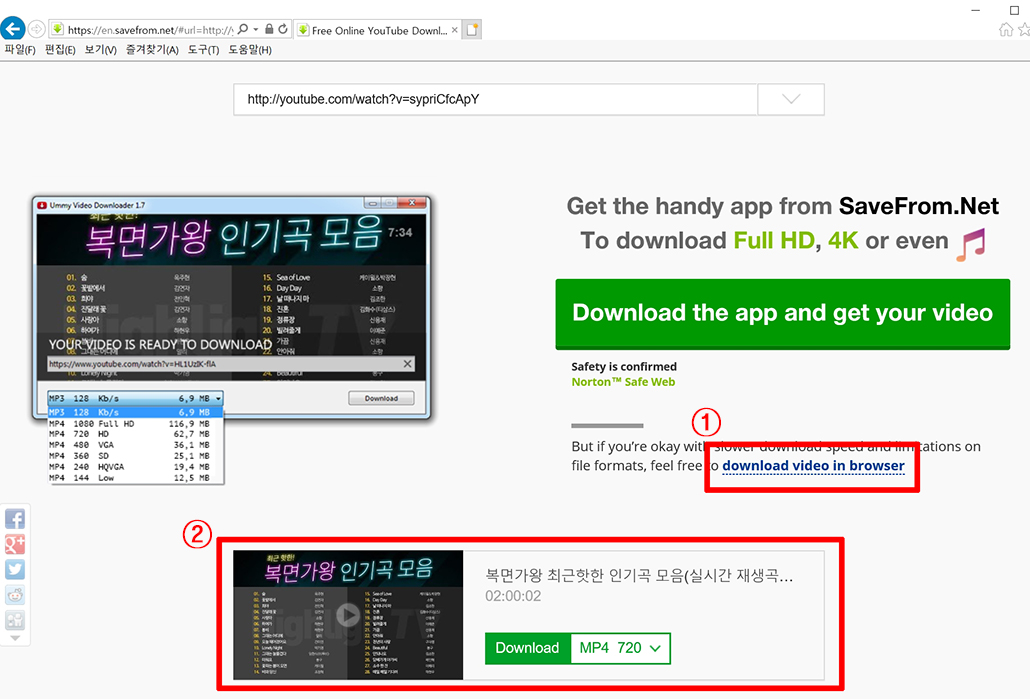Minimize the browser window
The image size is (1030, 699).
[x=975, y=11]
